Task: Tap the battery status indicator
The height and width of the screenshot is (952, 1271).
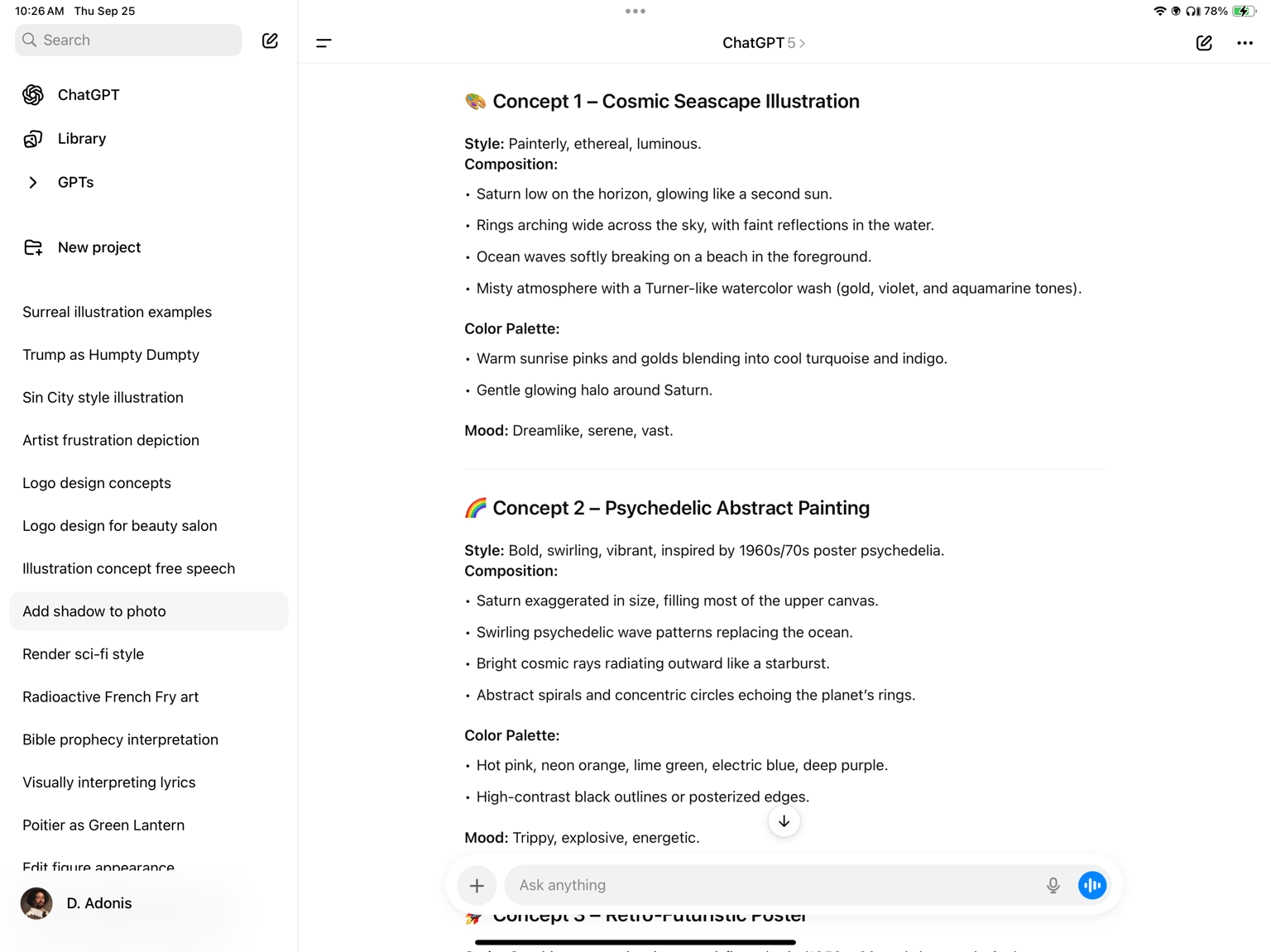Action: tap(1244, 11)
